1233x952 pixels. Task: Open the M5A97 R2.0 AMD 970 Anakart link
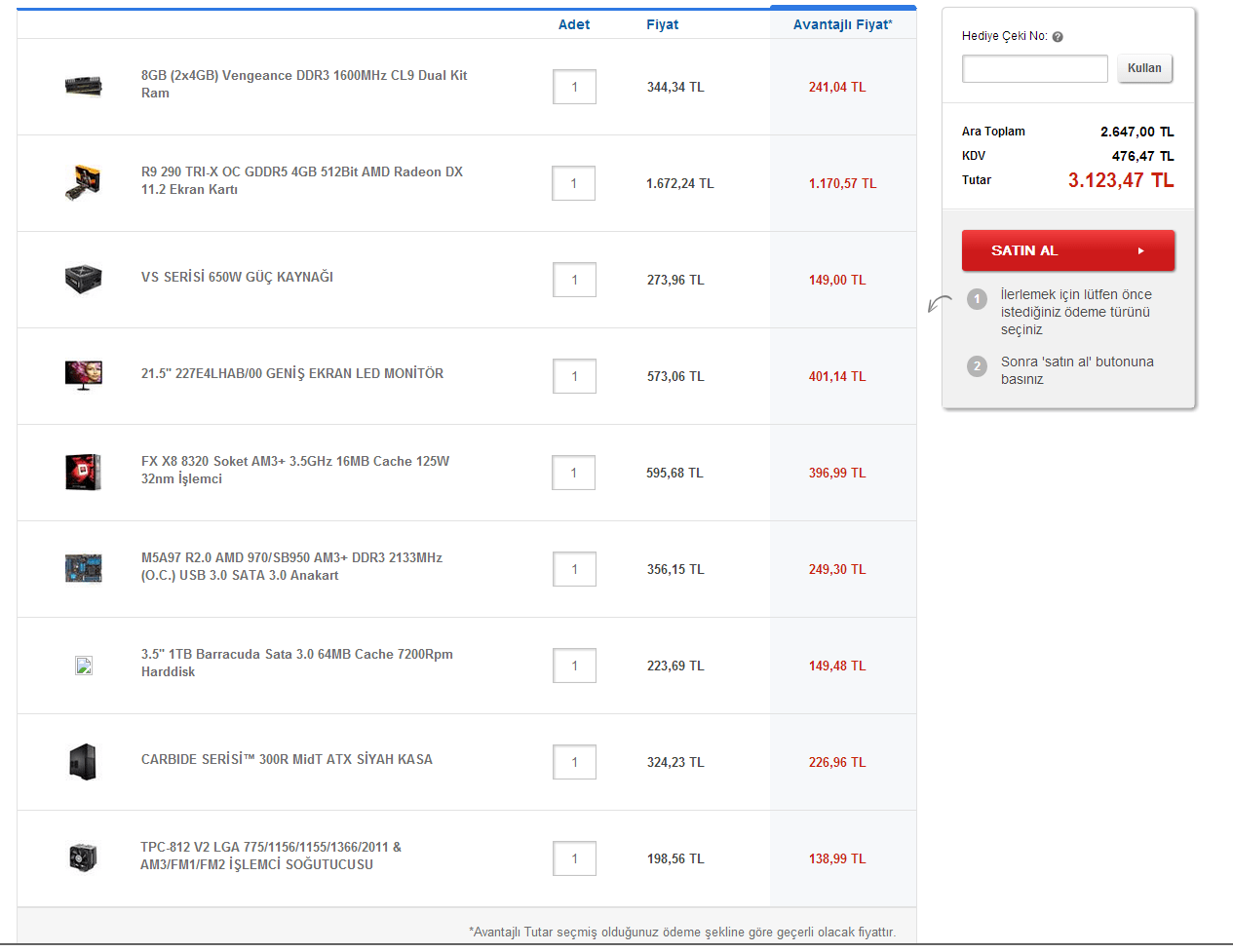point(291,566)
